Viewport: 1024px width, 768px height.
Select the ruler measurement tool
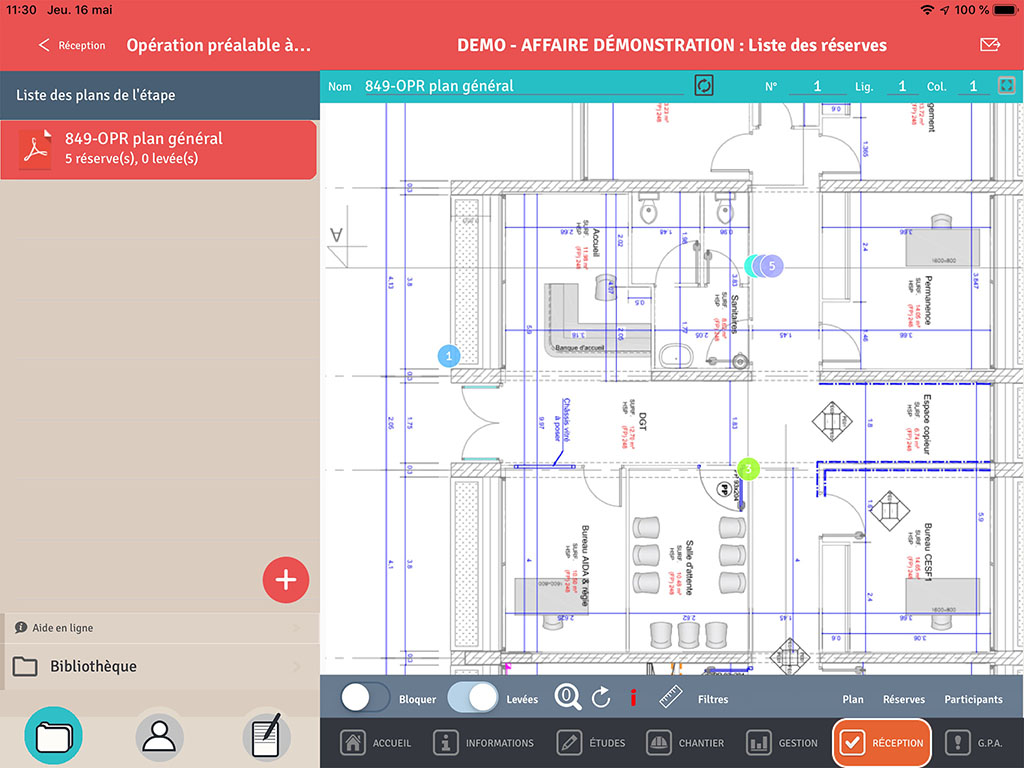(x=670, y=697)
